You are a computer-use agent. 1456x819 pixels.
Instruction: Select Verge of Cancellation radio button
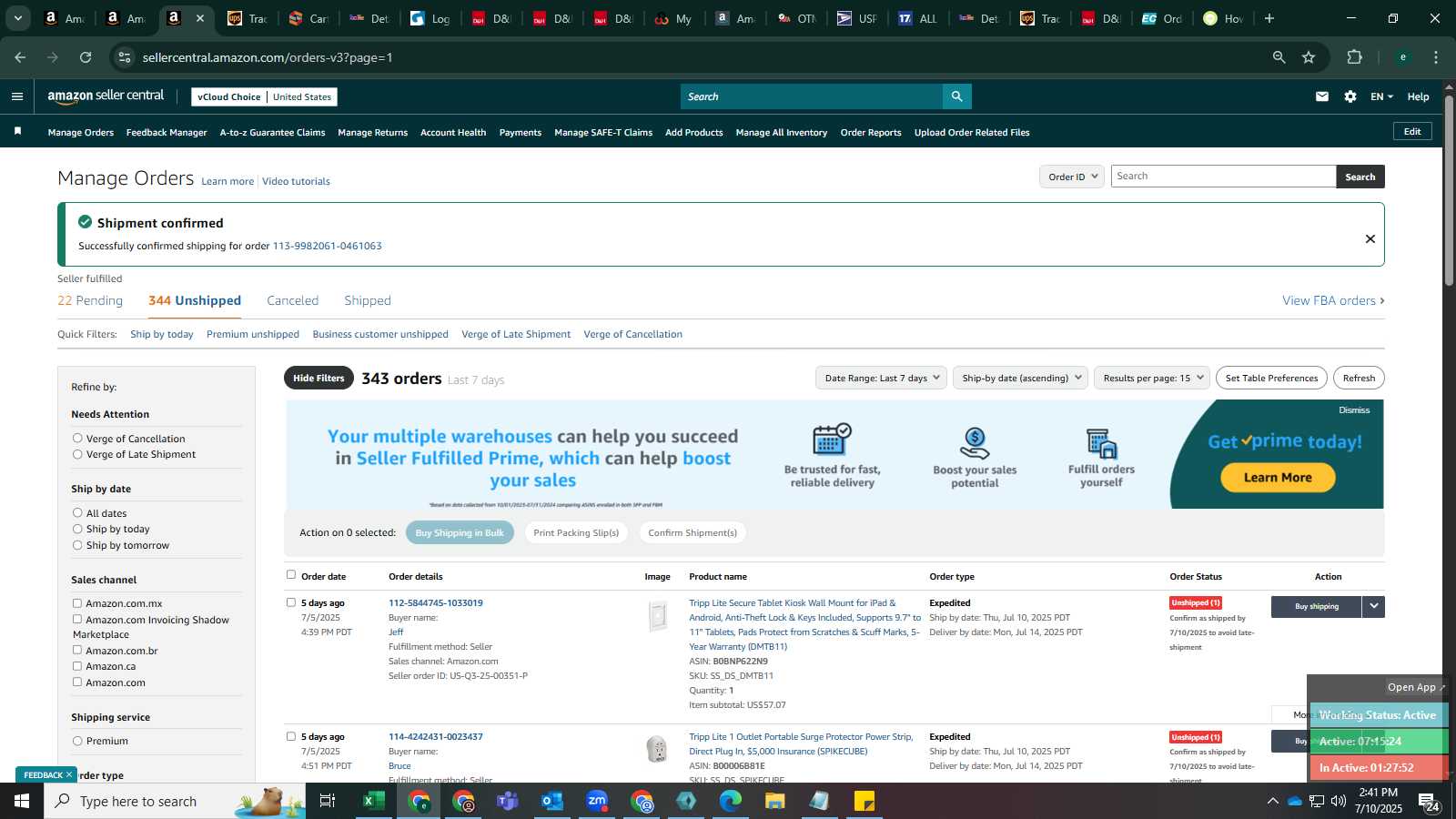[77, 438]
